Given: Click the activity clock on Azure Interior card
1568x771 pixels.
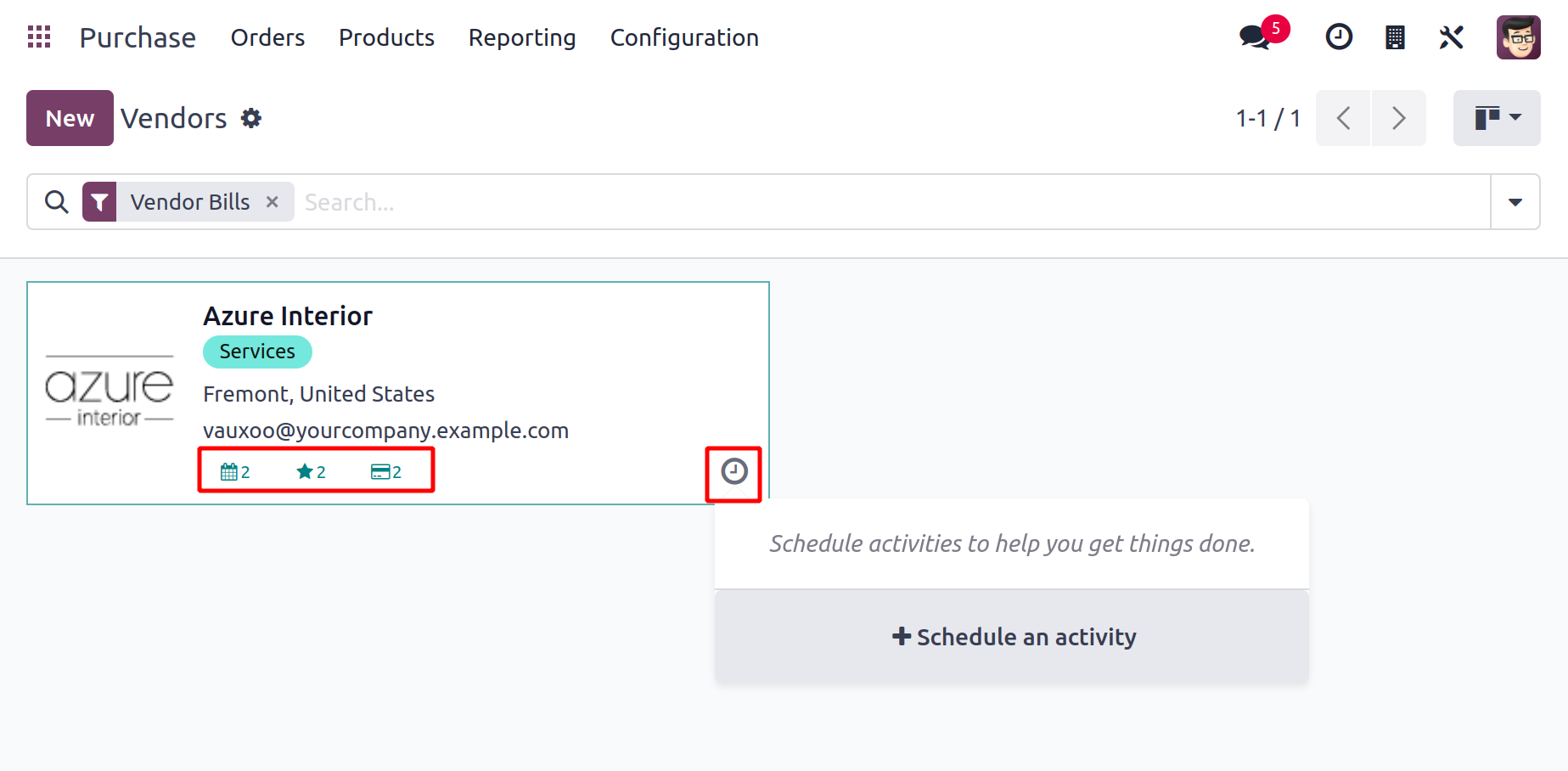Looking at the screenshot, I should 734,471.
